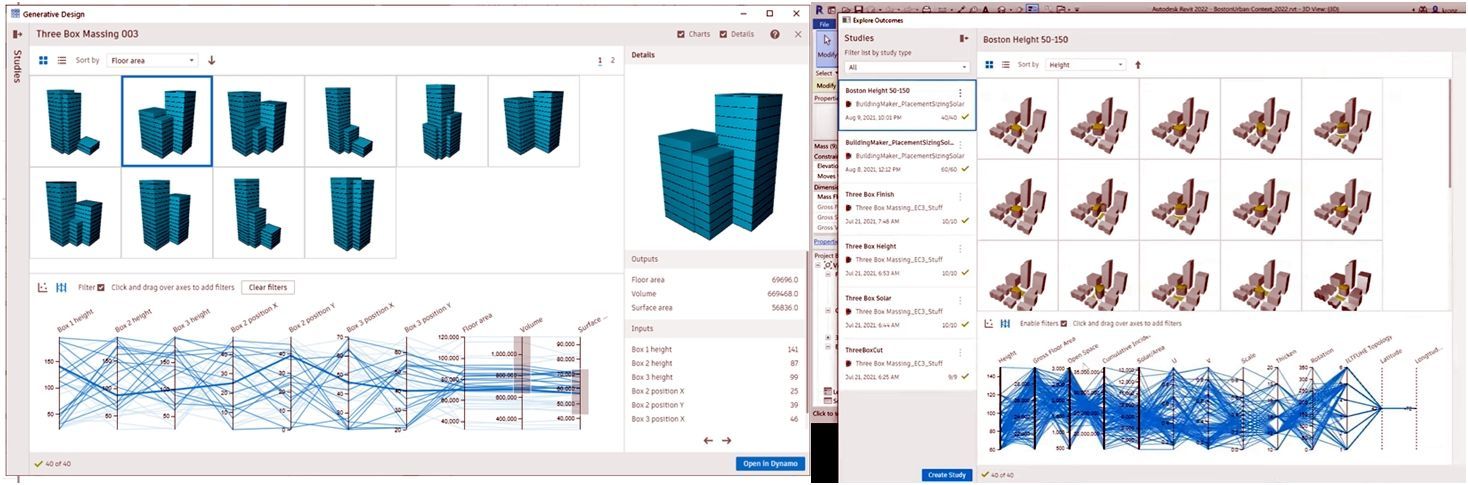
Task: Open Sort by Height dropdown
Action: coord(1085,64)
